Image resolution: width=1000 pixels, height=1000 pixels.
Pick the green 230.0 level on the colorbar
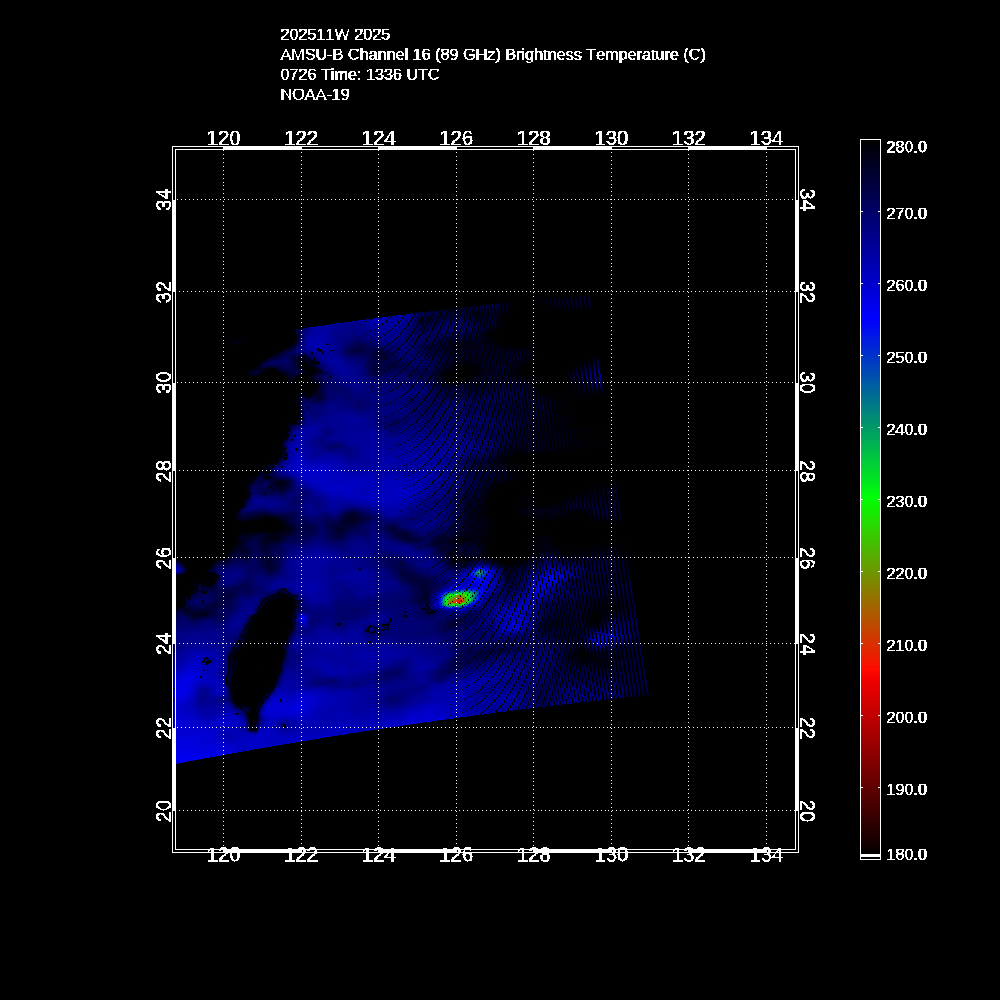click(870, 501)
